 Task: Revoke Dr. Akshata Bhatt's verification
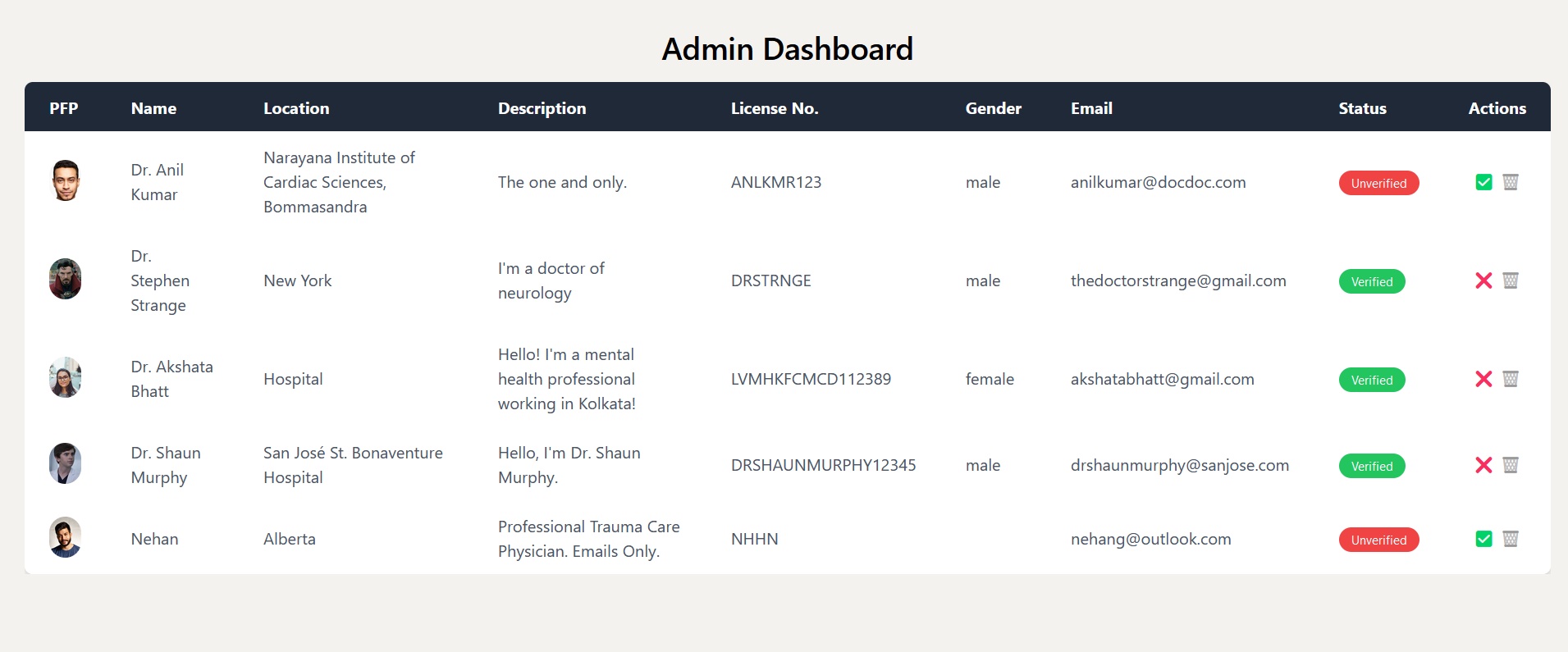pyautogui.click(x=1483, y=379)
